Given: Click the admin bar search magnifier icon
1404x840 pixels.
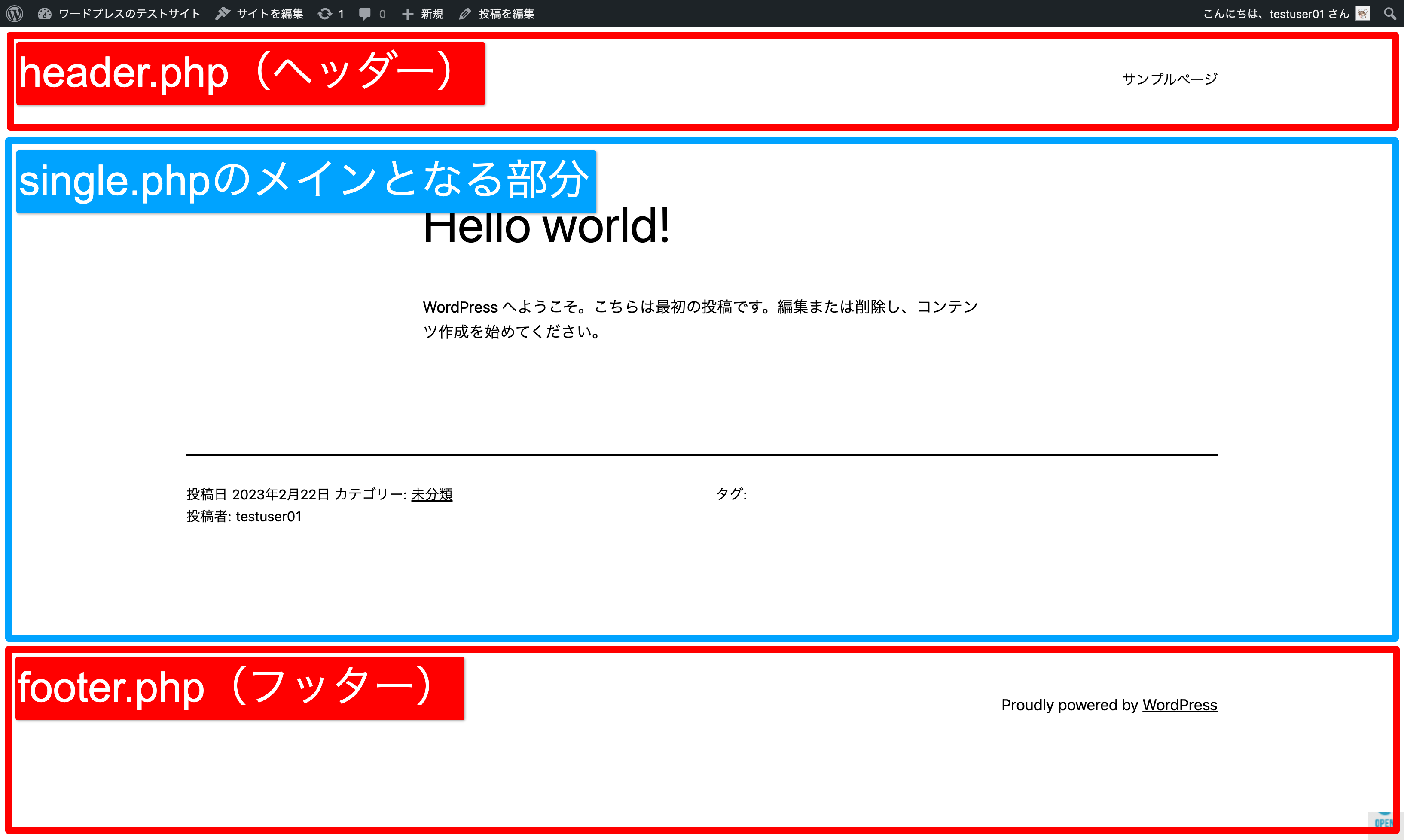Looking at the screenshot, I should coord(1390,14).
